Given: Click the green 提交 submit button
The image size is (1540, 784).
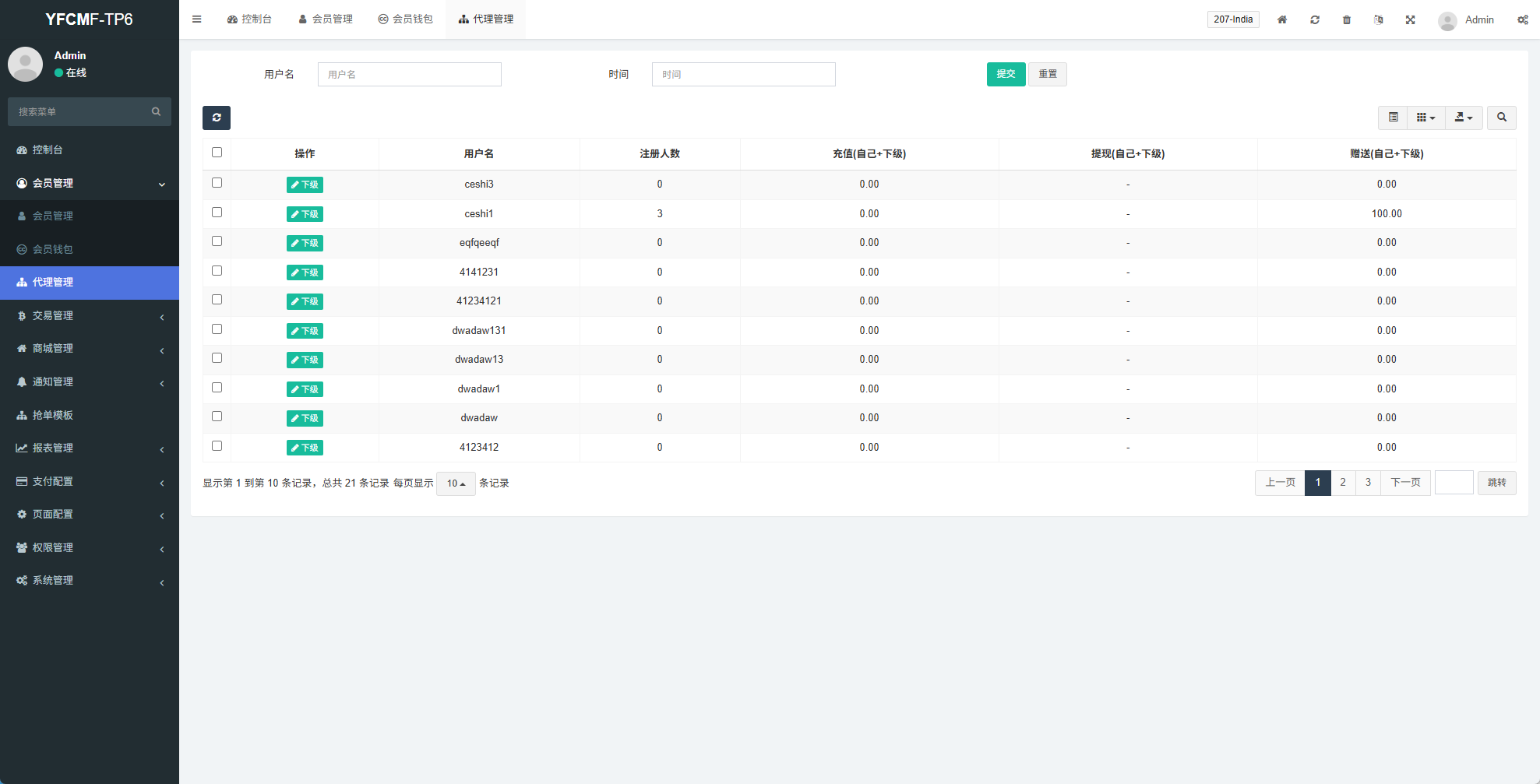Looking at the screenshot, I should [x=1006, y=74].
